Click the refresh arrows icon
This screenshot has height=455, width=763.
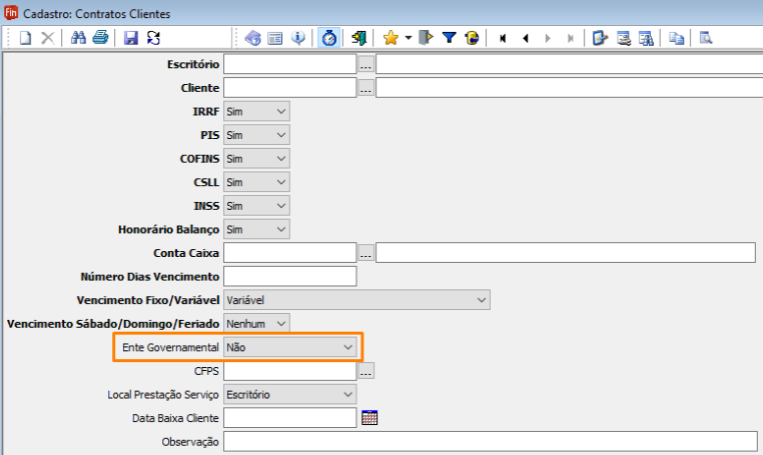(x=153, y=38)
